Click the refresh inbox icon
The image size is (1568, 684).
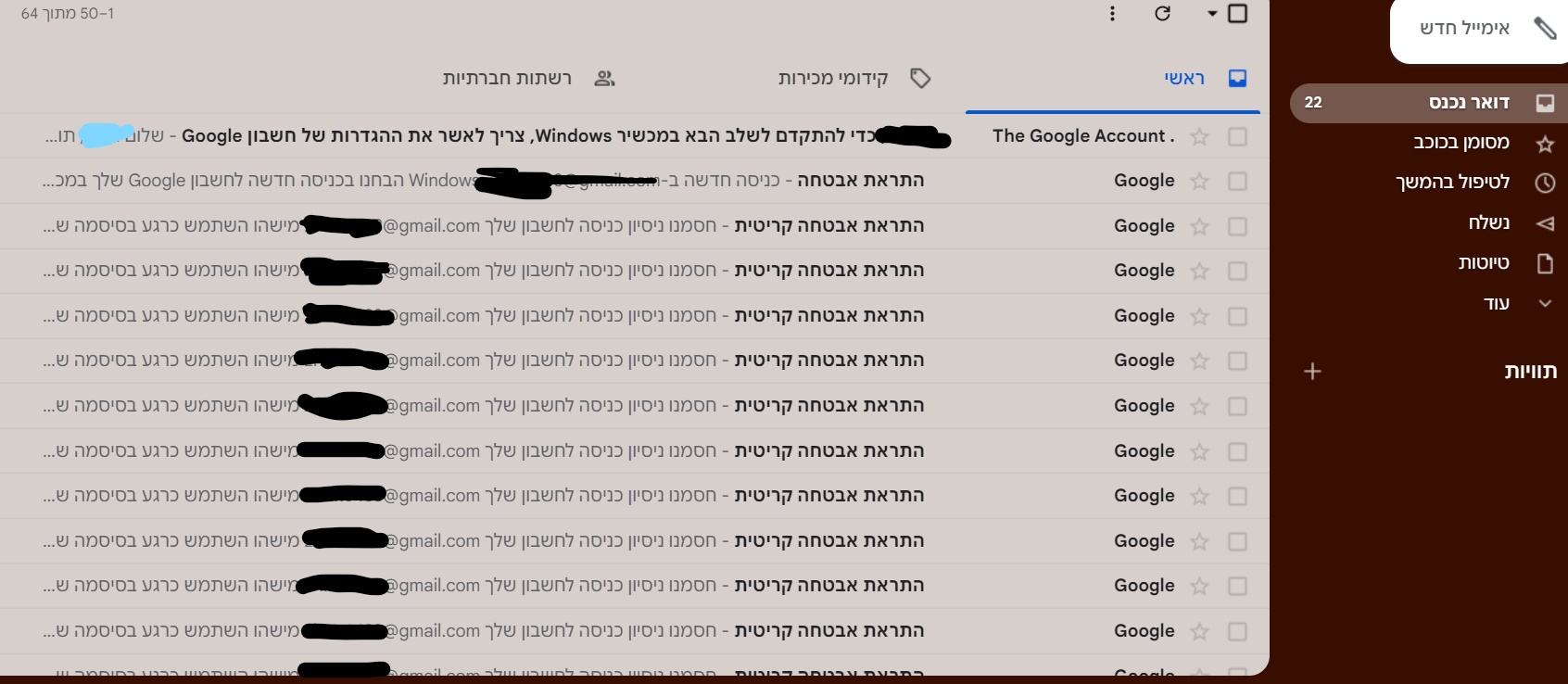[1162, 13]
